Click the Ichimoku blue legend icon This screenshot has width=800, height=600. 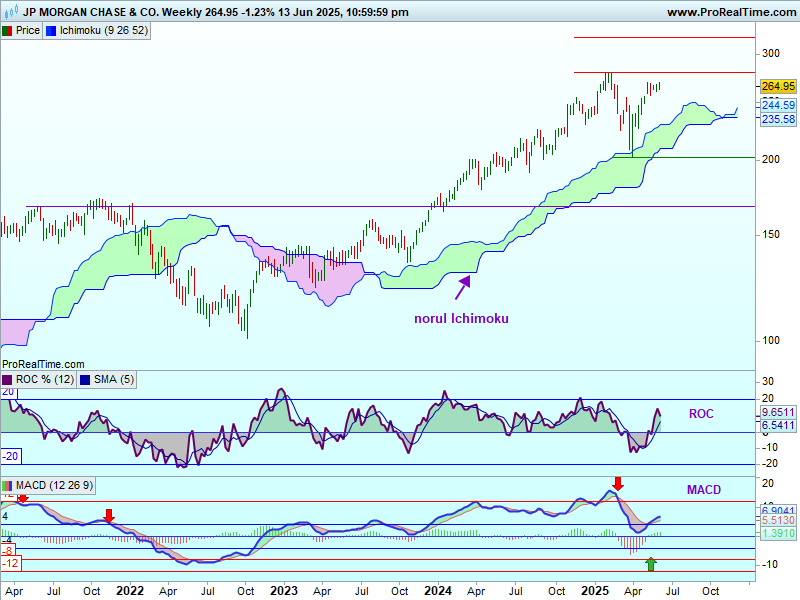point(52,31)
